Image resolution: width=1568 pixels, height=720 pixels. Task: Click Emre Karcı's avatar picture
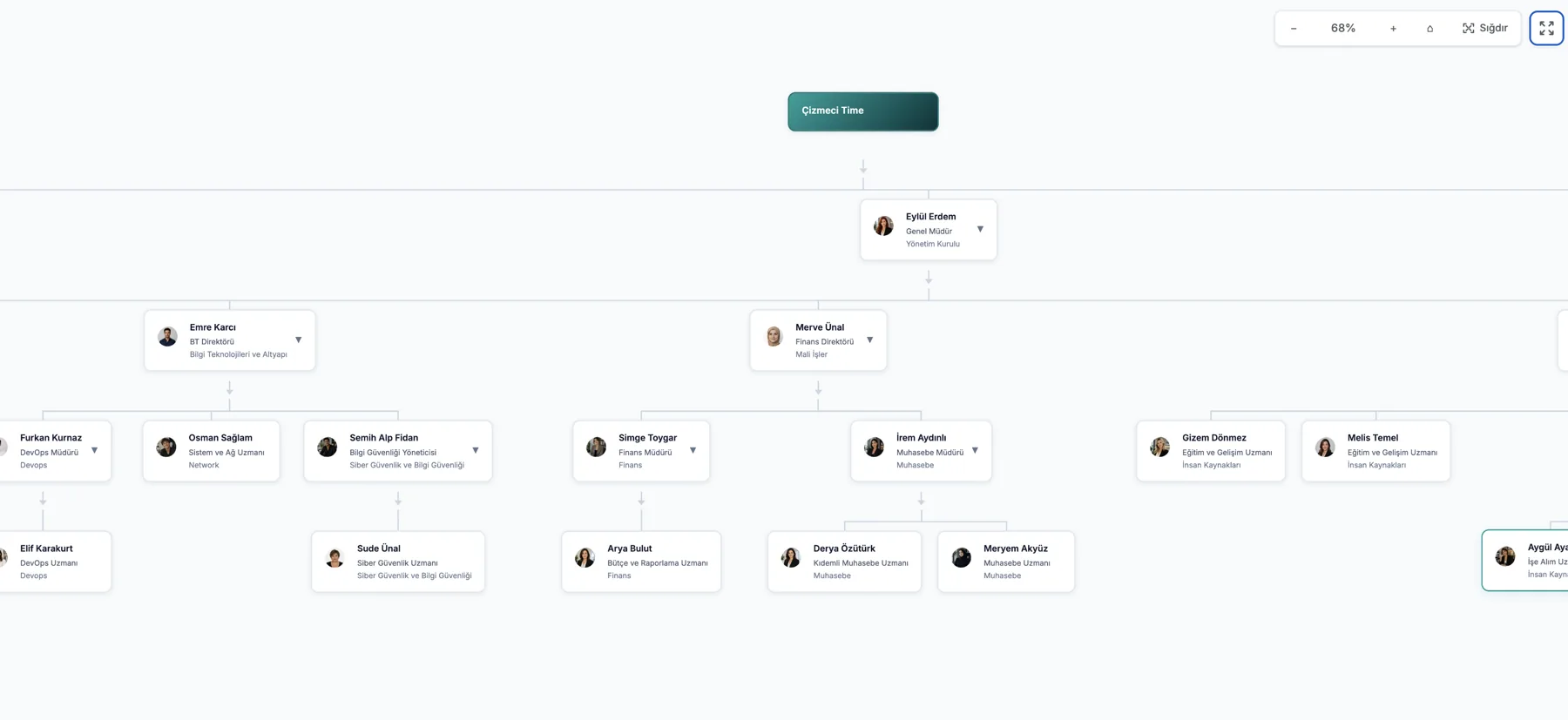click(167, 337)
